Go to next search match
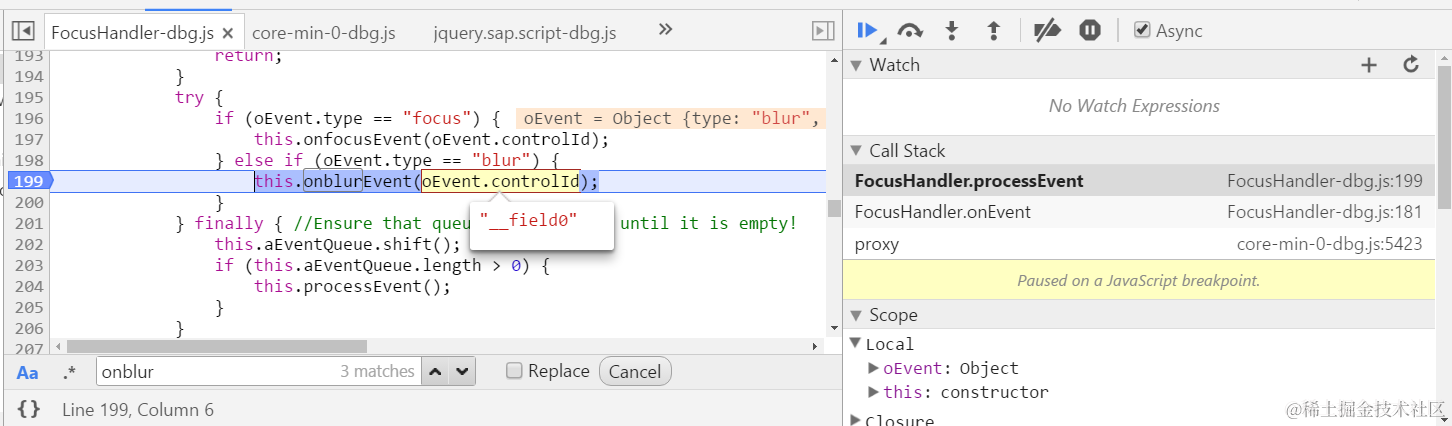 coord(461,371)
